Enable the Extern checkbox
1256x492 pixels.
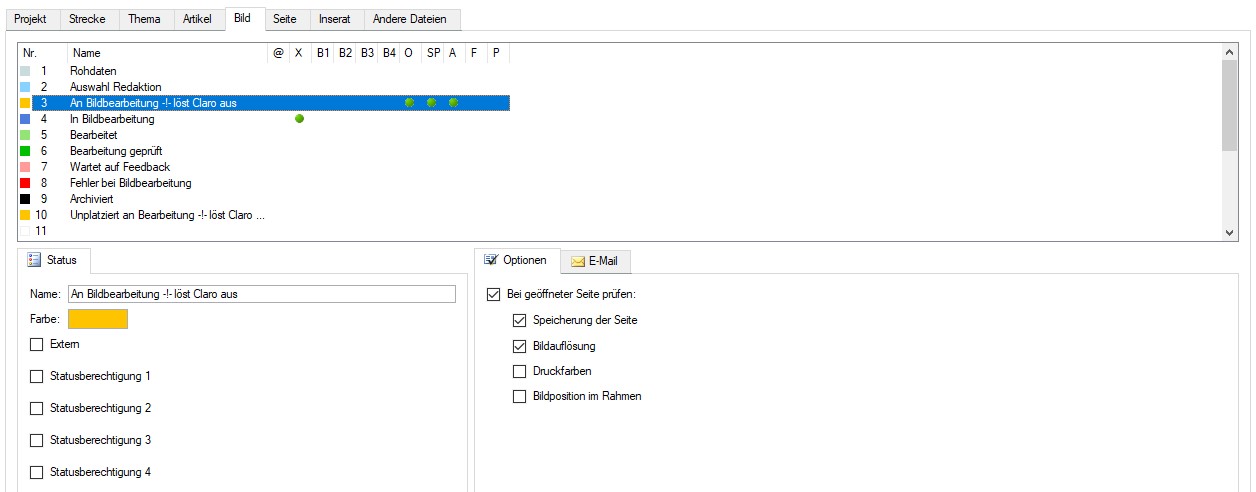click(37, 344)
